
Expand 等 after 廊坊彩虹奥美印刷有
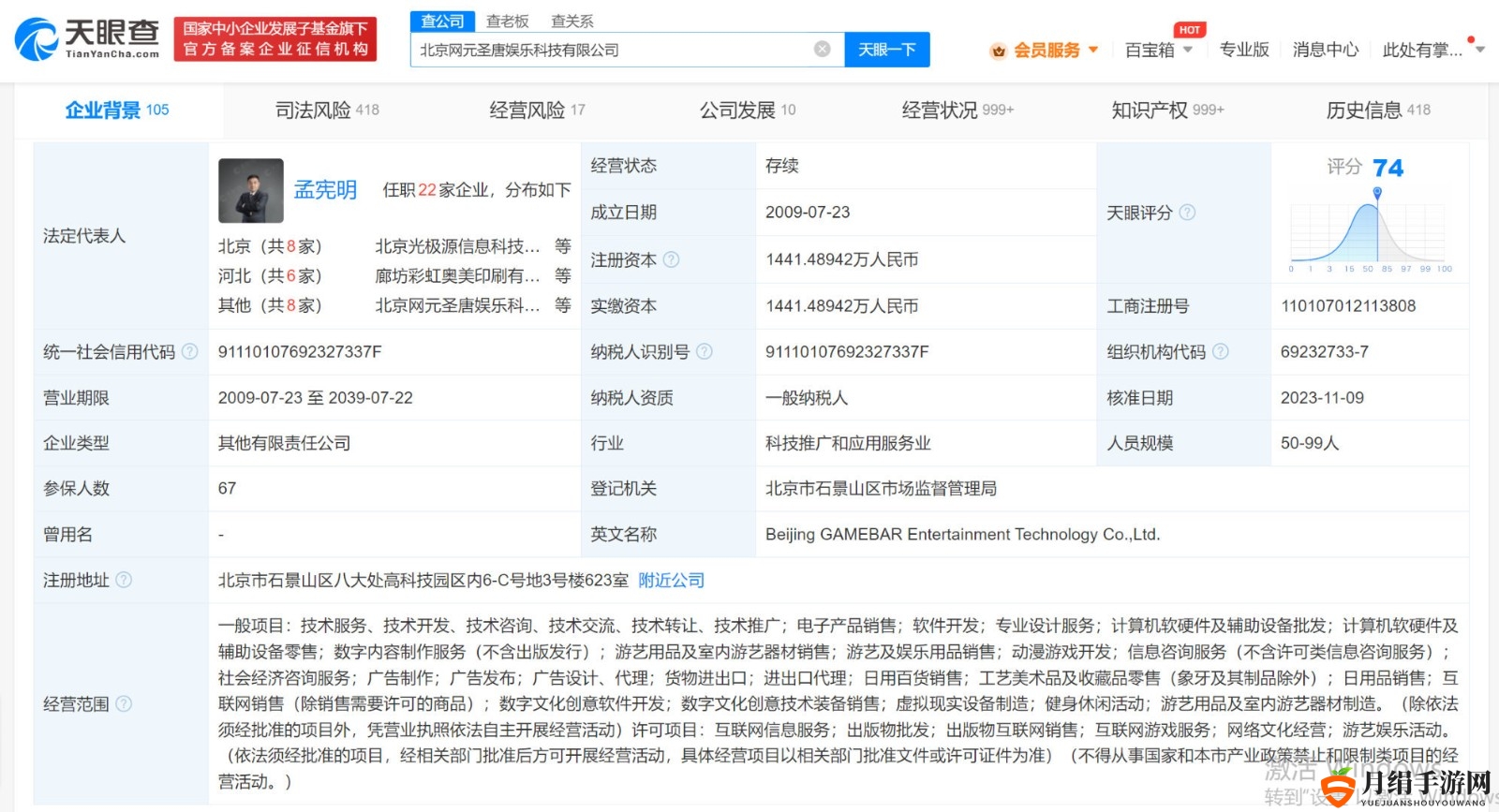click(562, 275)
